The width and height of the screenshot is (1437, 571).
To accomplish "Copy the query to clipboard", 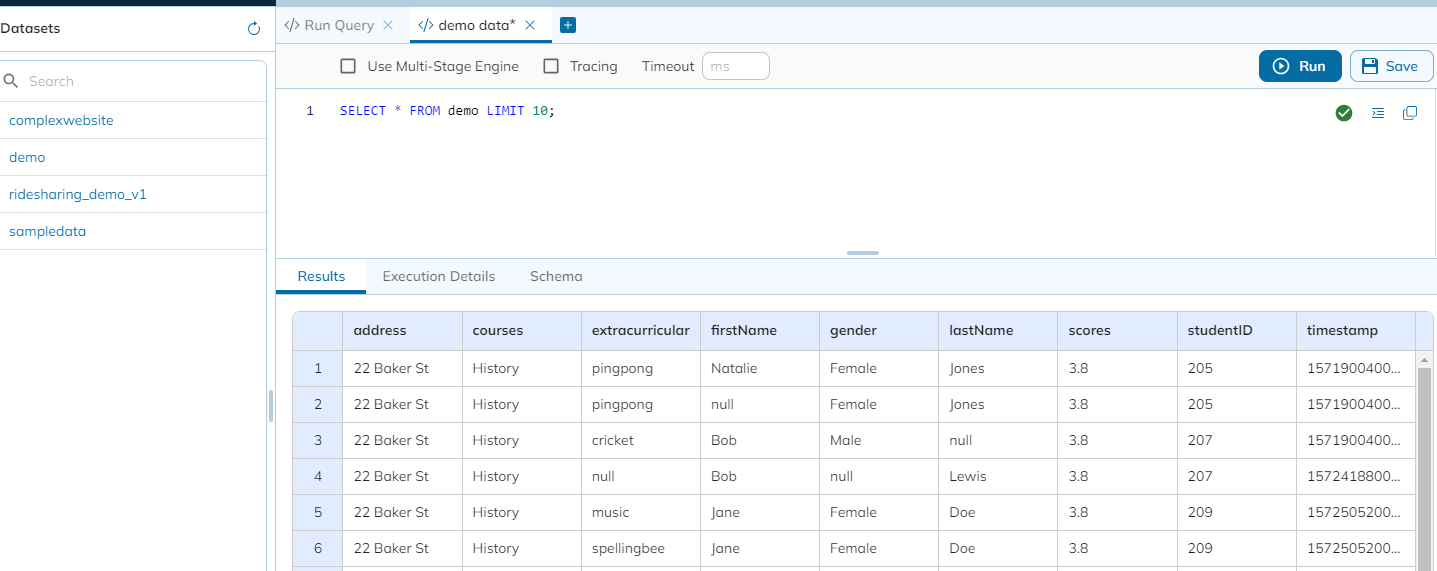I will (1410, 113).
